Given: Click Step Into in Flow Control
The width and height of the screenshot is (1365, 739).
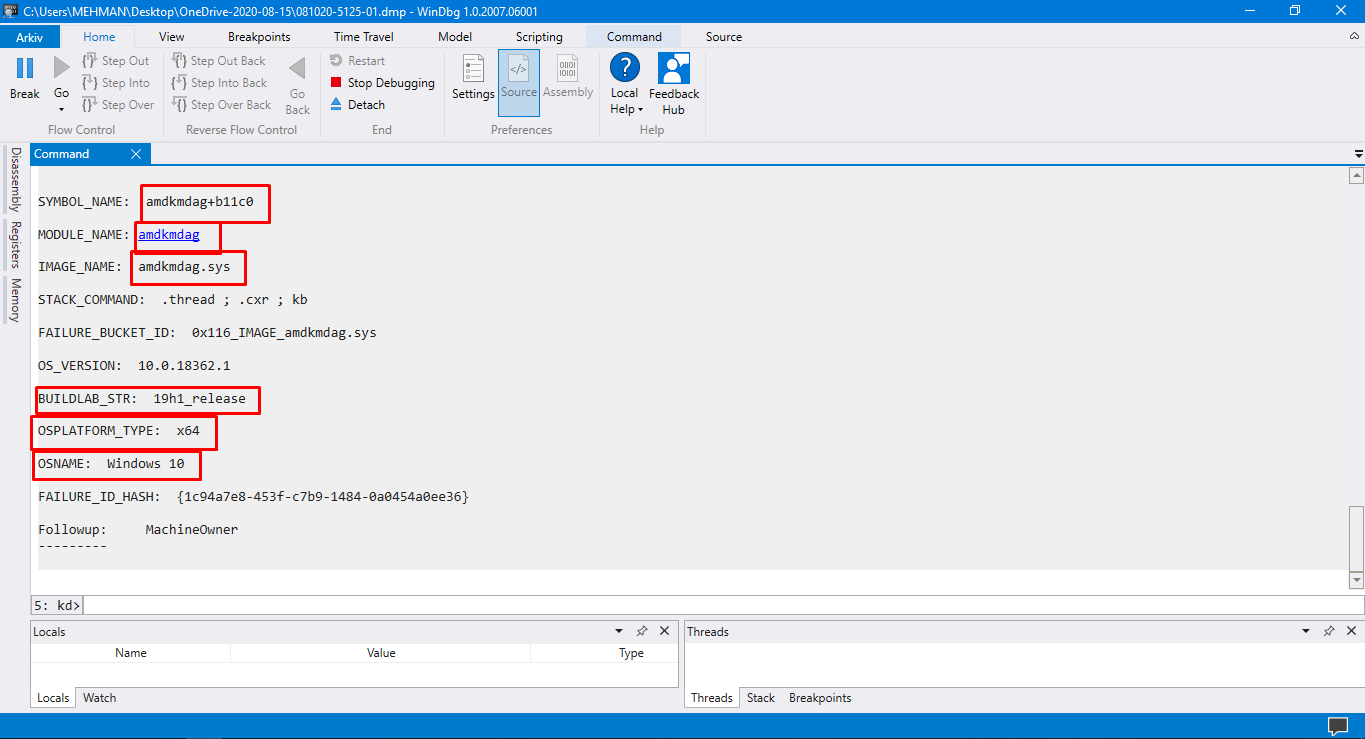Looking at the screenshot, I should [x=116, y=83].
